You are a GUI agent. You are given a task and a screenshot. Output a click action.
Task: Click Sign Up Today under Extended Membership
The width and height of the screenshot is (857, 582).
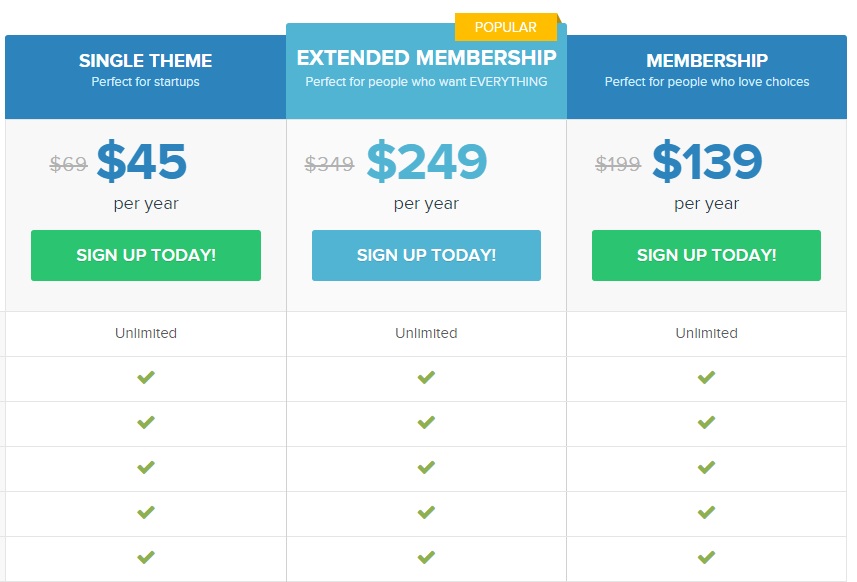click(426, 255)
